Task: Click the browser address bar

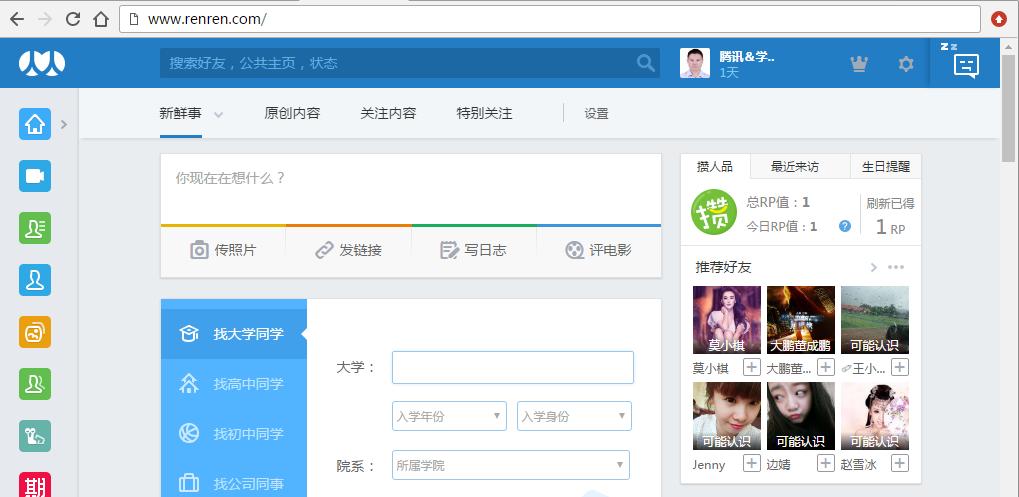Action: [550, 19]
